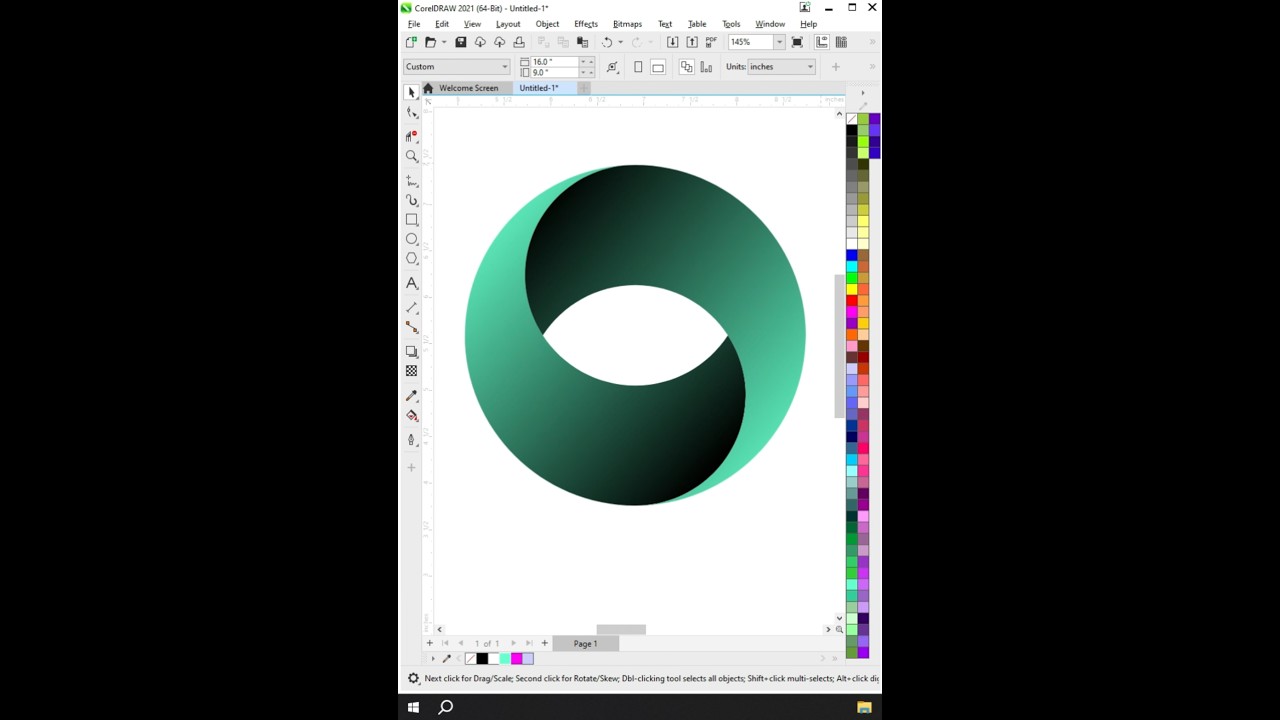The width and height of the screenshot is (1280, 720).
Task: Select the Polygon tool
Action: [411, 259]
